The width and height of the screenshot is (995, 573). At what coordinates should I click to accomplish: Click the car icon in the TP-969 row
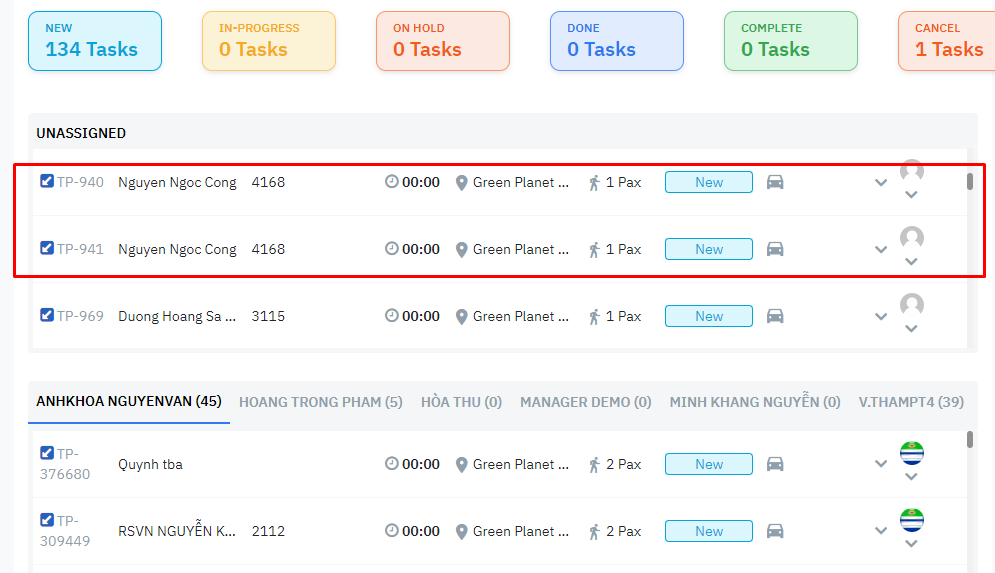click(x=775, y=316)
